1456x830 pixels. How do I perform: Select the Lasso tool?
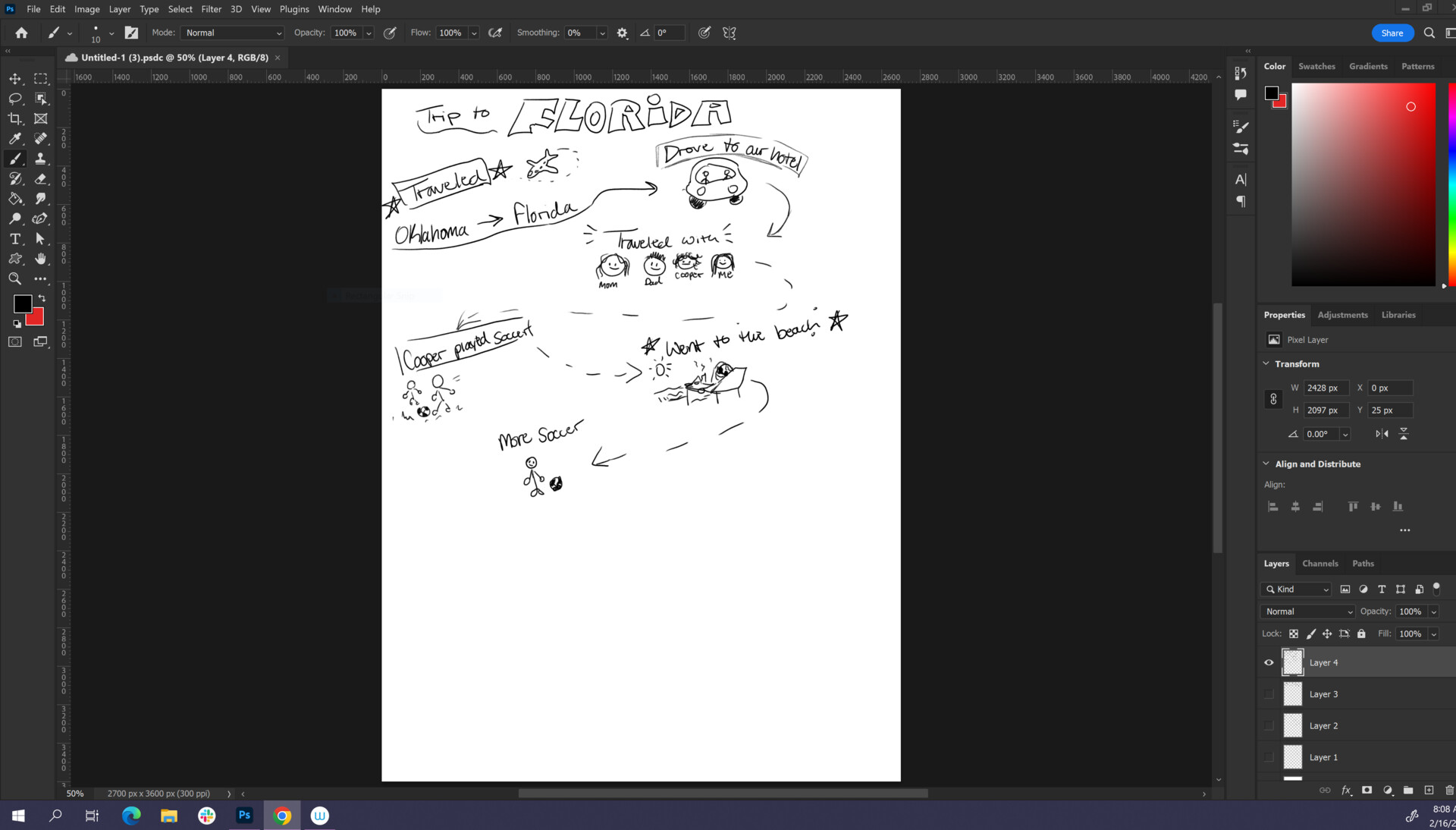[x=15, y=99]
